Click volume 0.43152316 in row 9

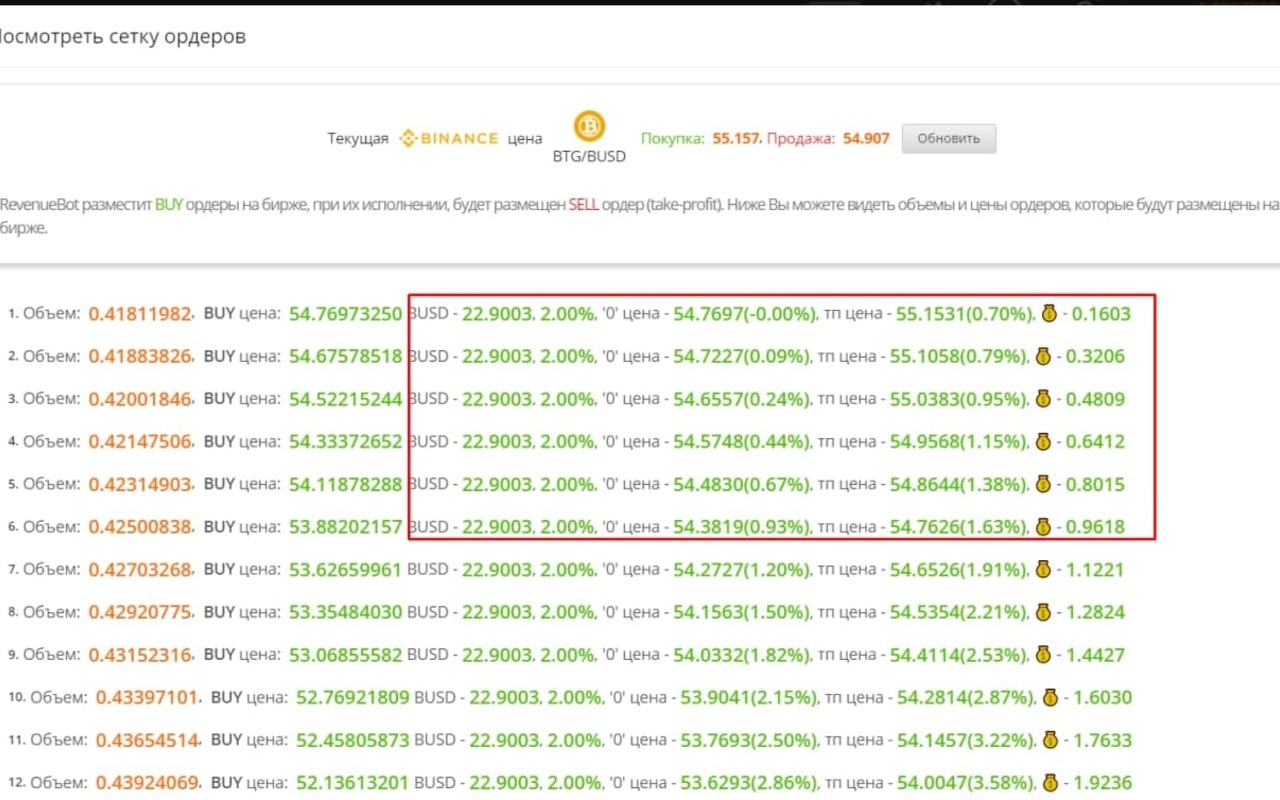[x=140, y=654]
